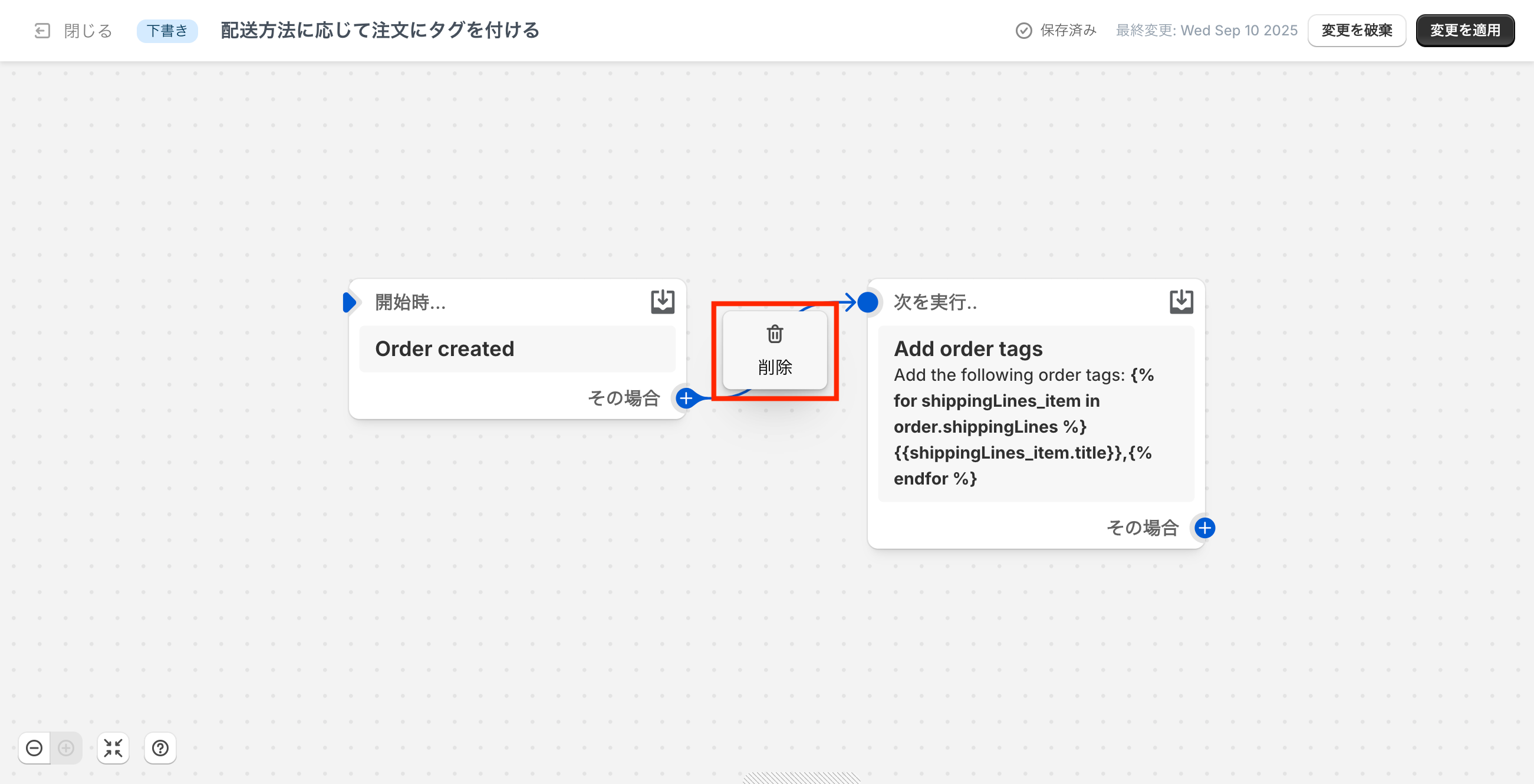Screen dimensions: 1534x784
Task: Open the help question mark icon
Action: (160, 747)
